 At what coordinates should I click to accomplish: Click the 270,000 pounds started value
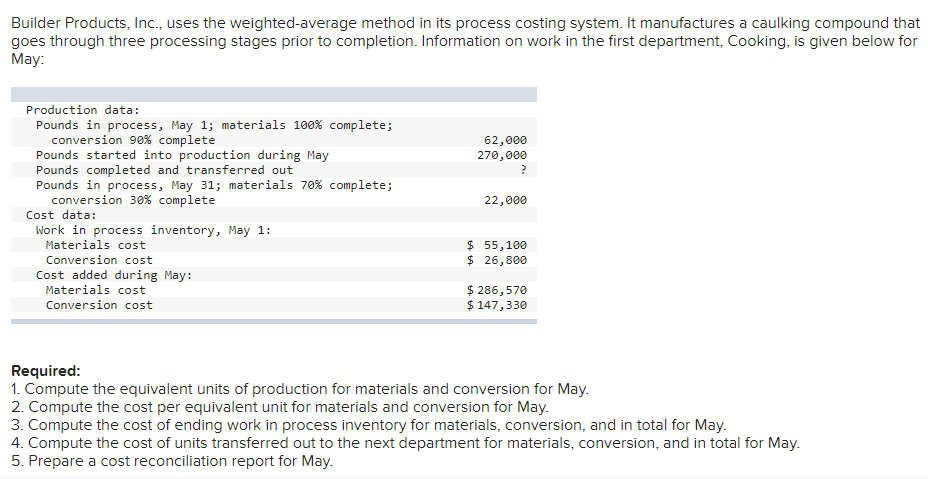point(502,155)
